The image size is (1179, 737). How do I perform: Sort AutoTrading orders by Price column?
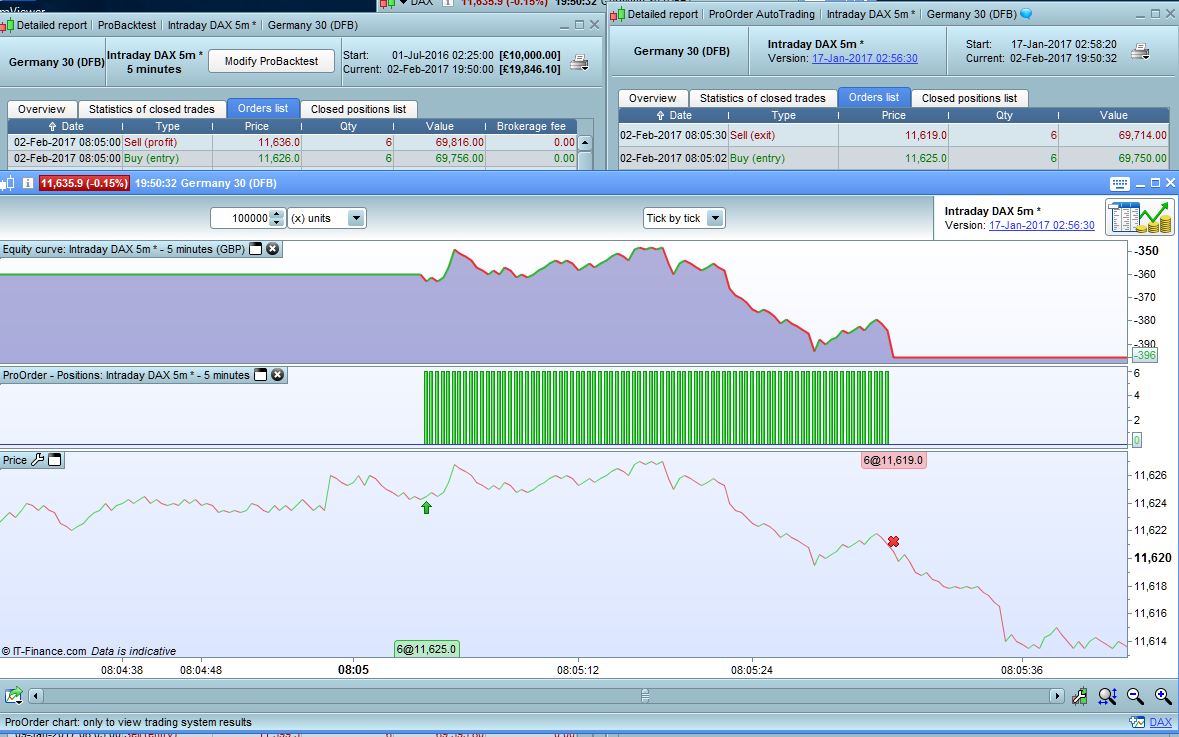tap(893, 115)
